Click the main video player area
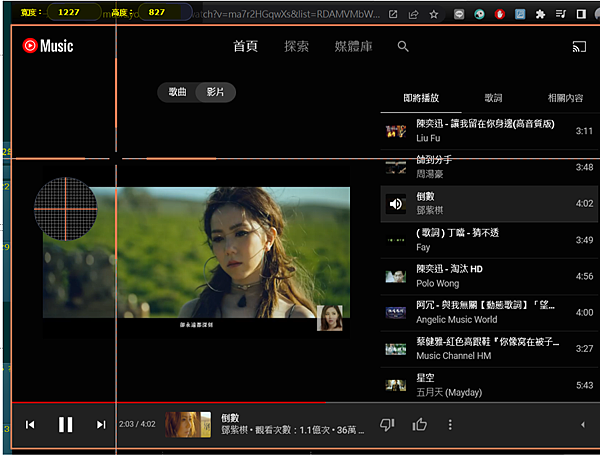This screenshot has width=600, height=456. 196,252
